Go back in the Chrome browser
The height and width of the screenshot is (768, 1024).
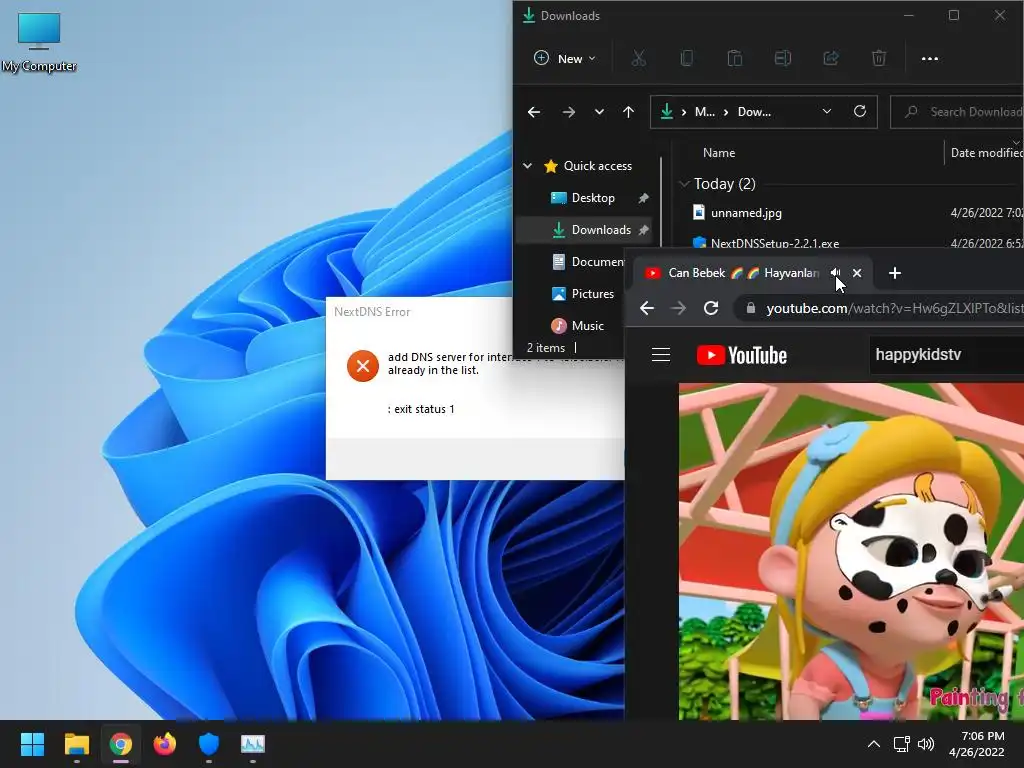click(x=647, y=308)
